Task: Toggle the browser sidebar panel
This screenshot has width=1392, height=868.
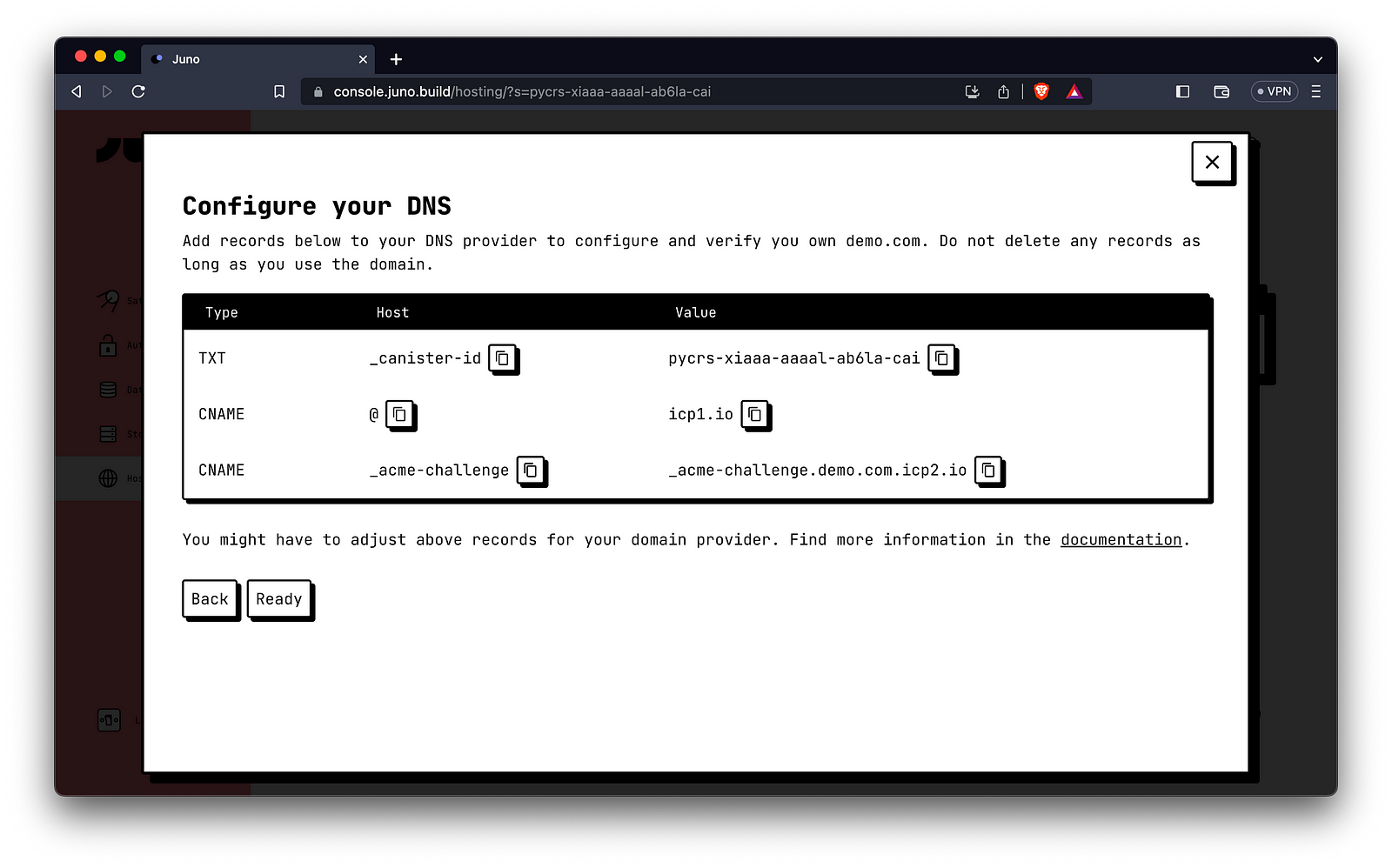Action: [x=1182, y=90]
